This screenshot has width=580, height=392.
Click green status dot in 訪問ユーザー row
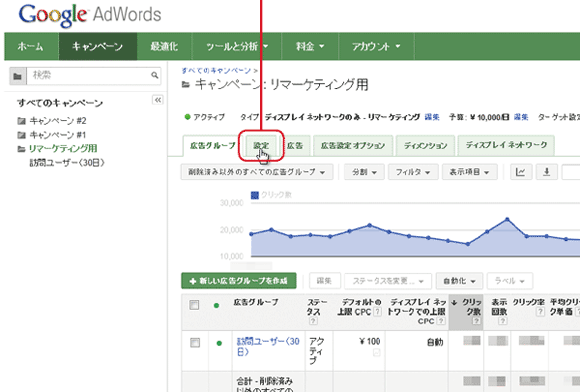pyautogui.click(x=219, y=343)
